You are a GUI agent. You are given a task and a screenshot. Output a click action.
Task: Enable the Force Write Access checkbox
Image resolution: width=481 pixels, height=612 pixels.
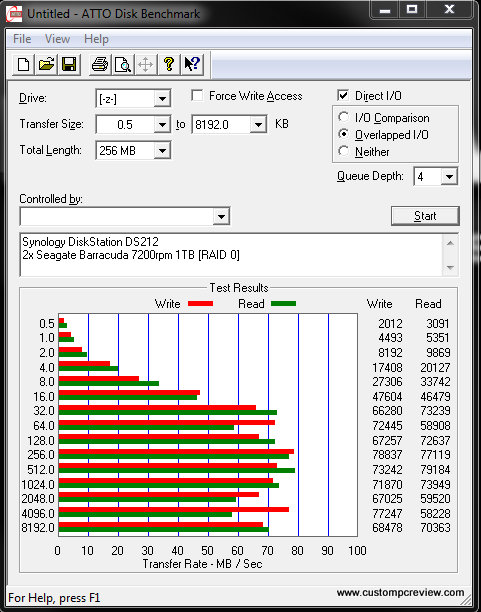(x=197, y=96)
